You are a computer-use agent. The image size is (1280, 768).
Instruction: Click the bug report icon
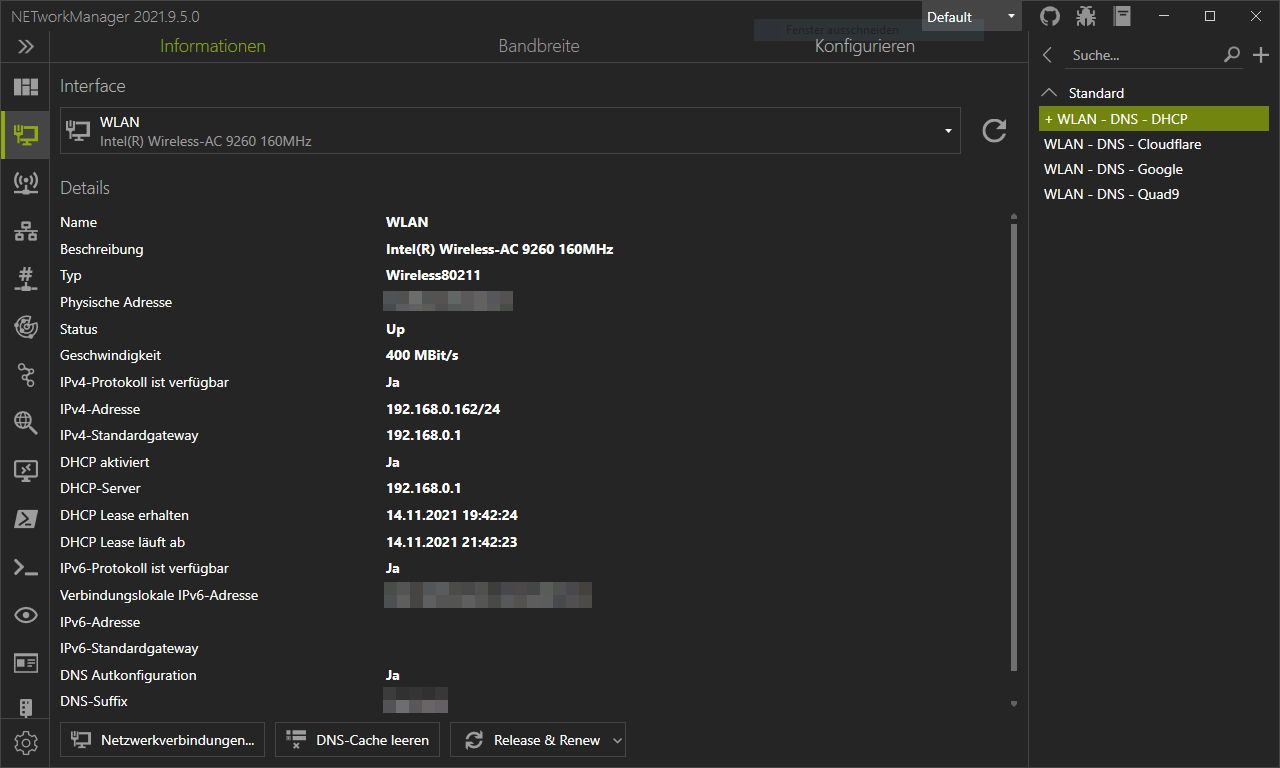click(x=1086, y=16)
